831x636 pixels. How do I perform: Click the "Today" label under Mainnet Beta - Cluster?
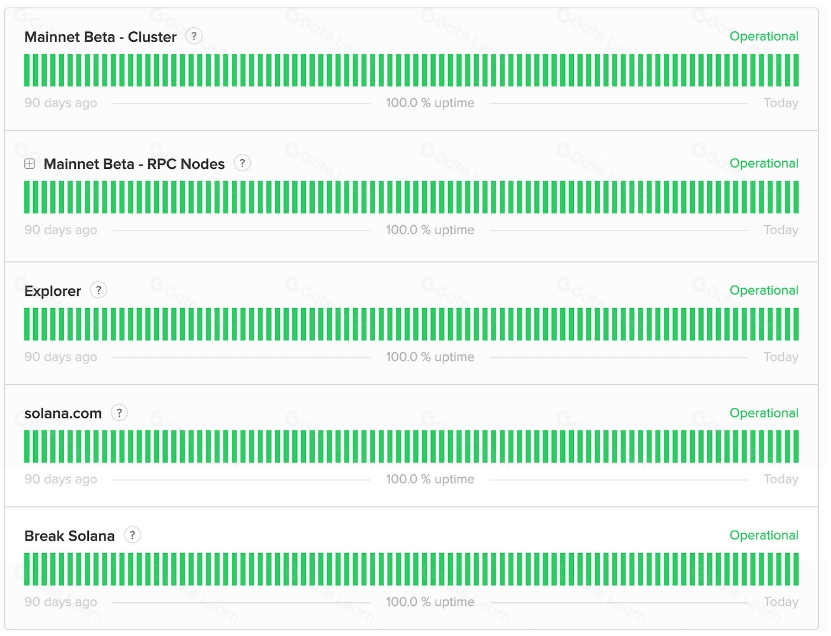pos(781,103)
